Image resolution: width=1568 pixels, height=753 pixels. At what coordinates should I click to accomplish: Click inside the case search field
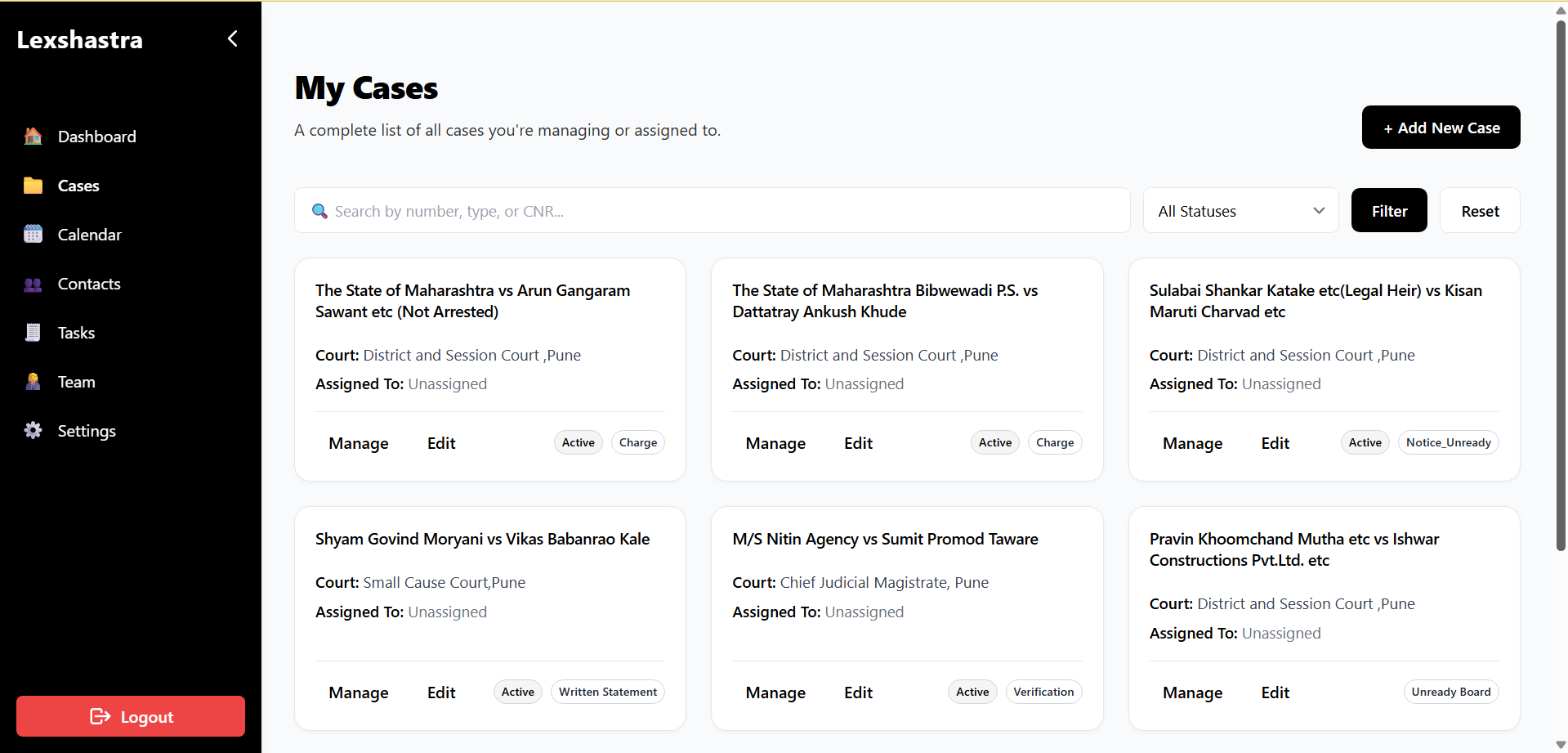(711, 210)
